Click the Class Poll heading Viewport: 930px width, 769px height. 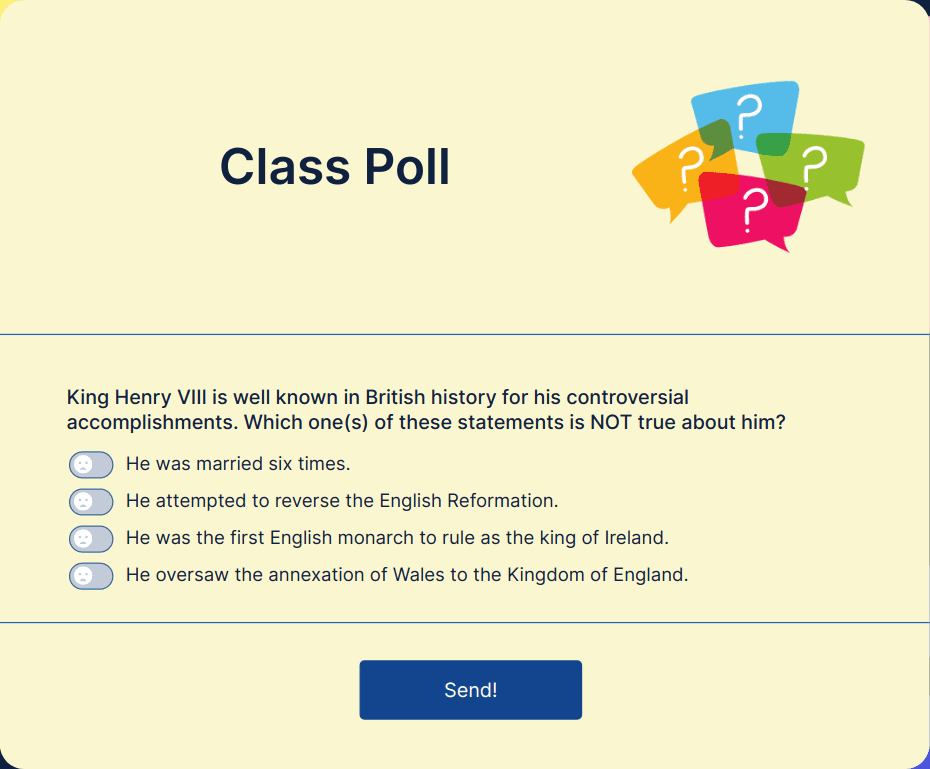click(335, 167)
